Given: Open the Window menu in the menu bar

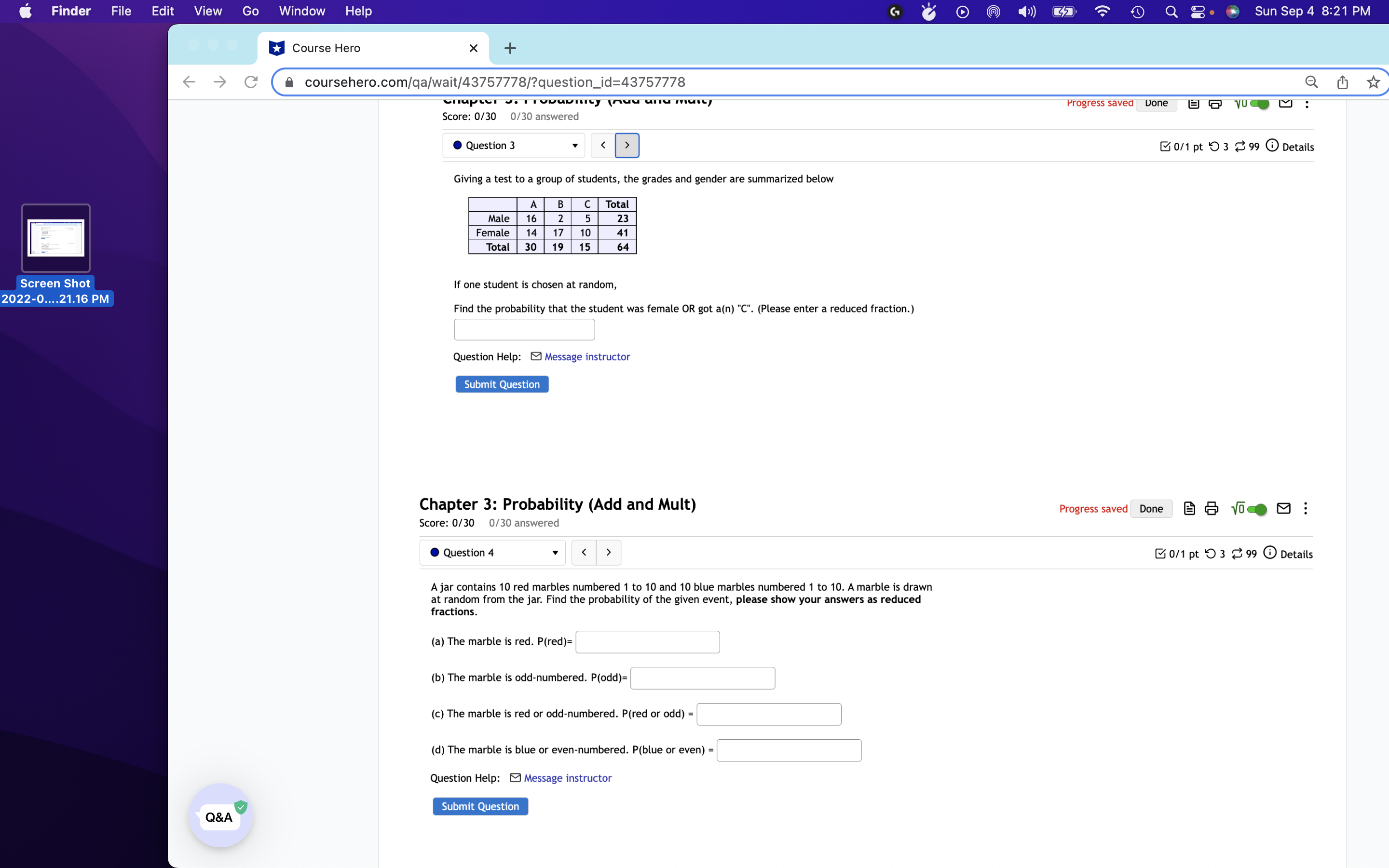Looking at the screenshot, I should click(x=301, y=11).
